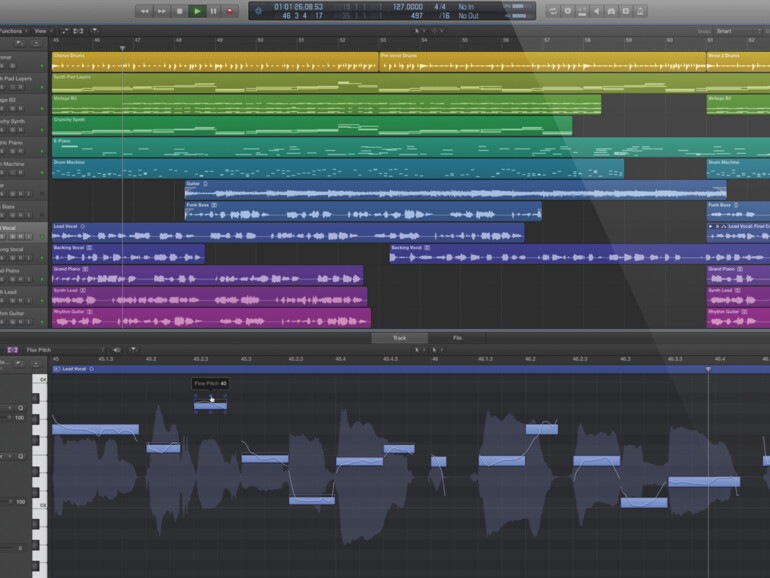The image size is (770, 578).
Task: Click the Rewind transport button
Action: click(144, 11)
